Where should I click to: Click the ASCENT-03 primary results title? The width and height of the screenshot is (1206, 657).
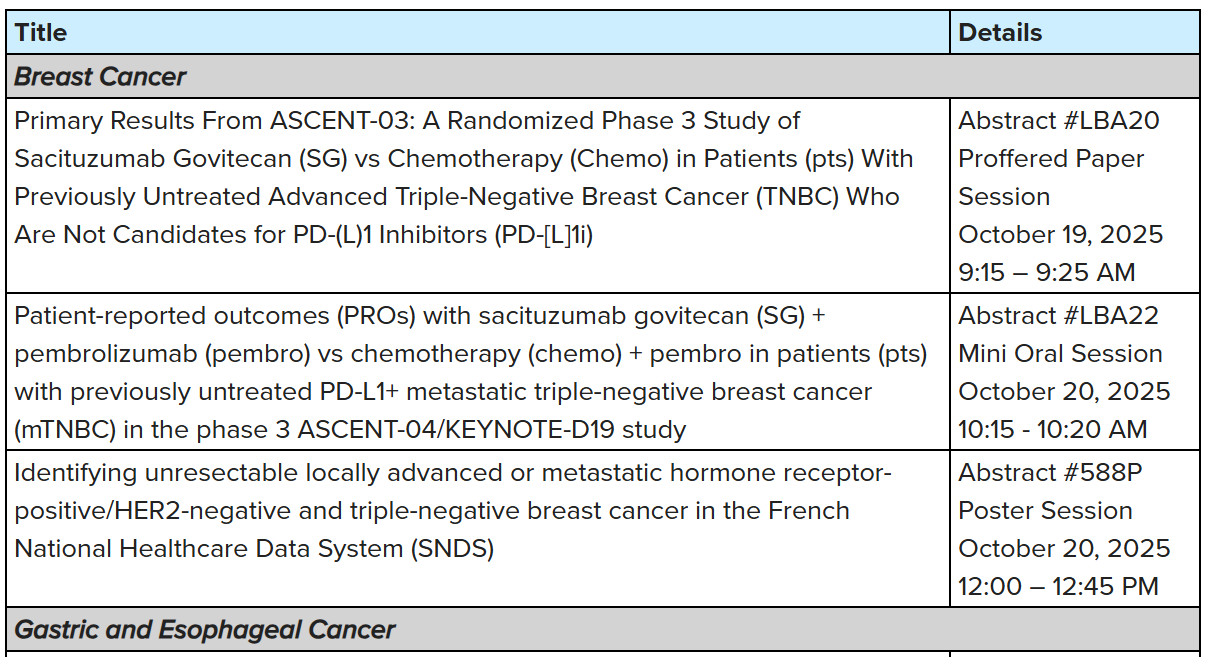[407, 121]
